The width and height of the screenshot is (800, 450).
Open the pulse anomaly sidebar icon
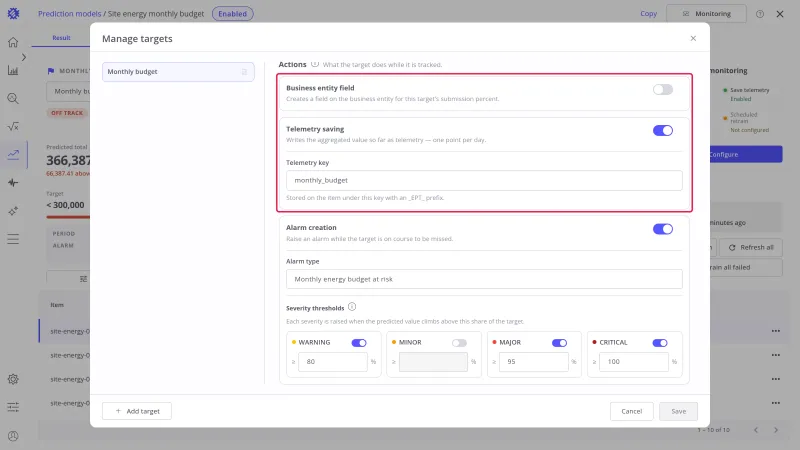click(13, 183)
